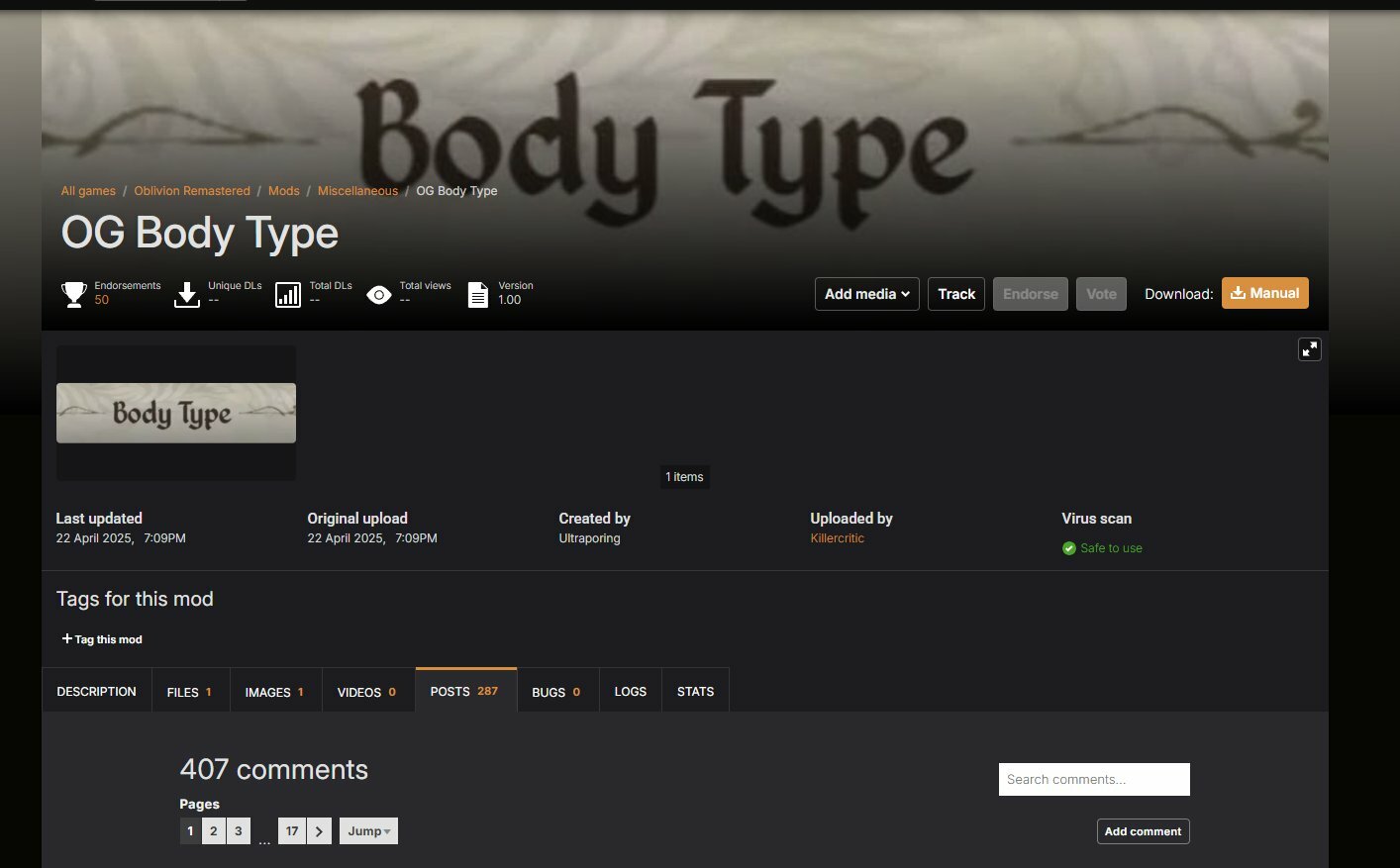Click the Track button
The width and height of the screenshot is (1400, 868).
click(x=956, y=294)
